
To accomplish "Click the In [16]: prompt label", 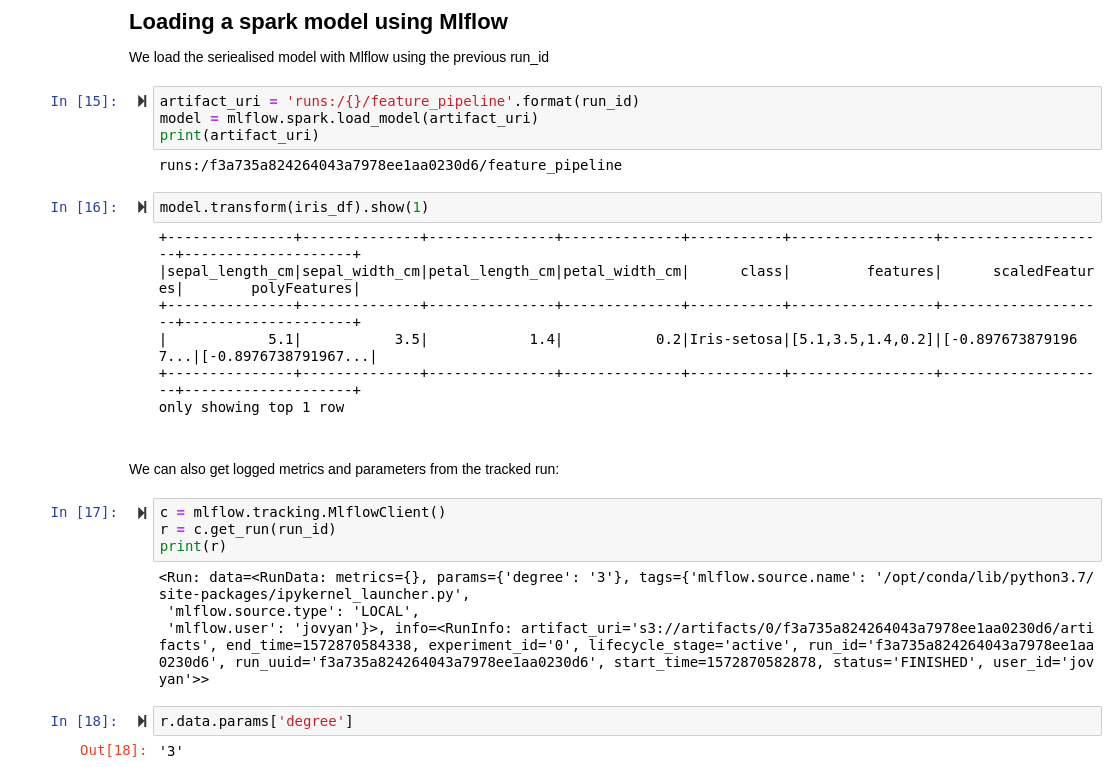I will click(x=84, y=207).
